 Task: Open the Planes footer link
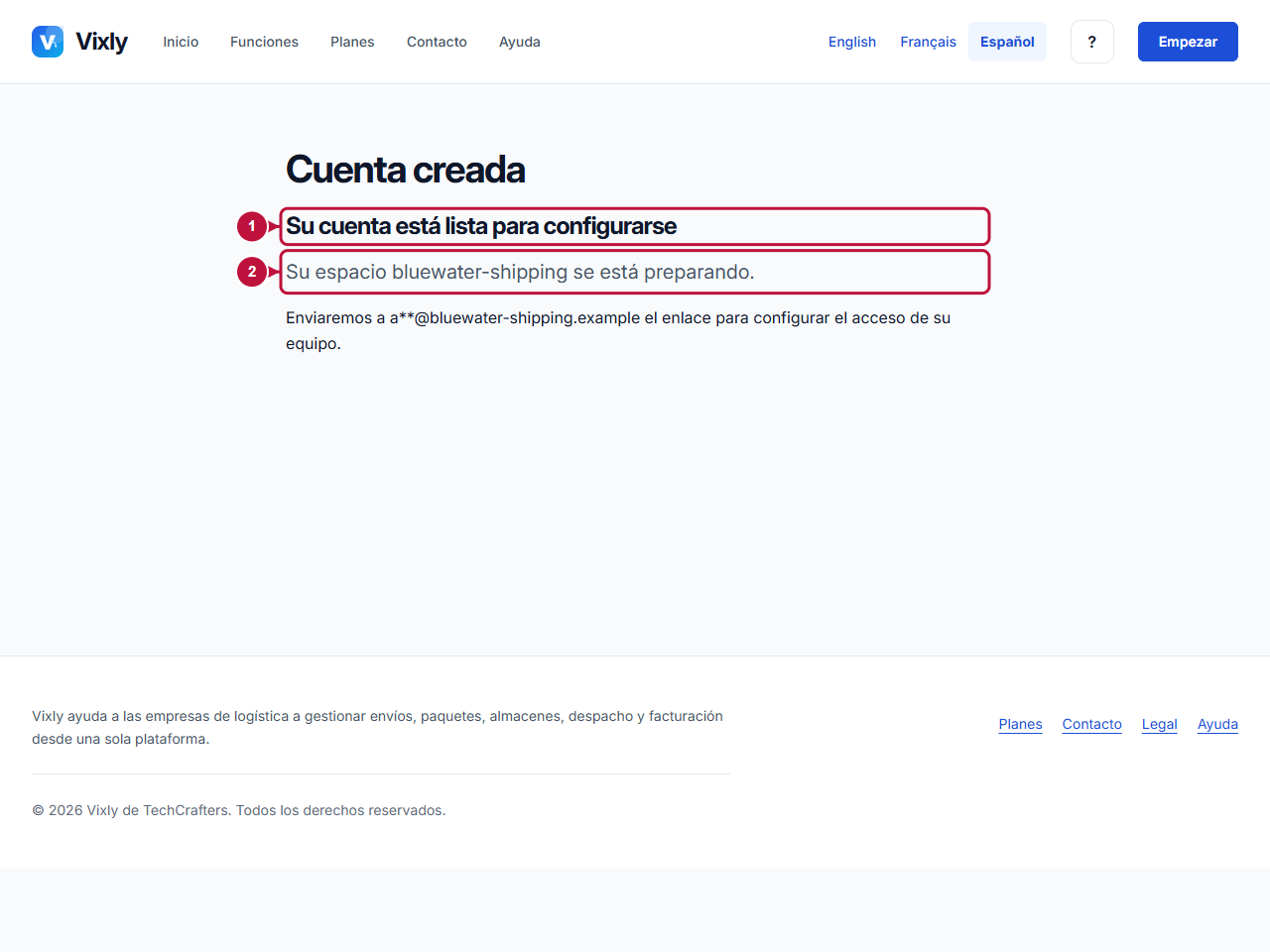pyautogui.click(x=1020, y=724)
